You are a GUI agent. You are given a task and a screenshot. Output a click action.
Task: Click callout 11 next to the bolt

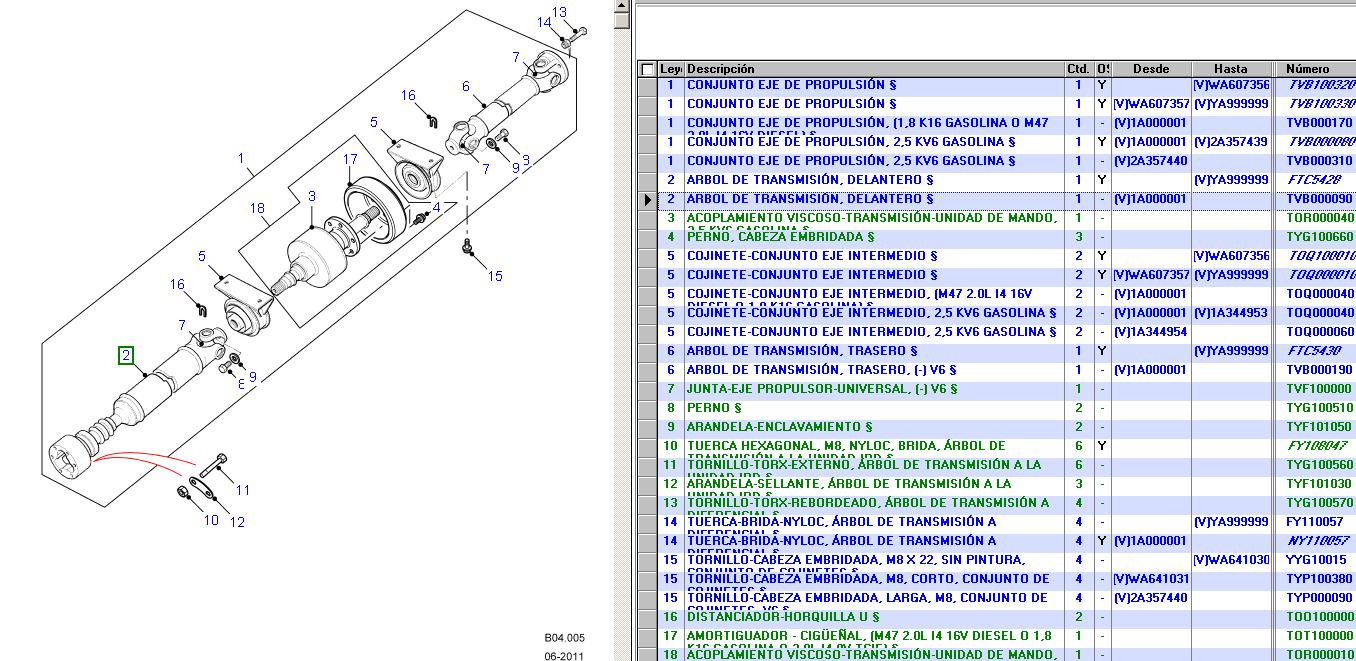point(243,490)
